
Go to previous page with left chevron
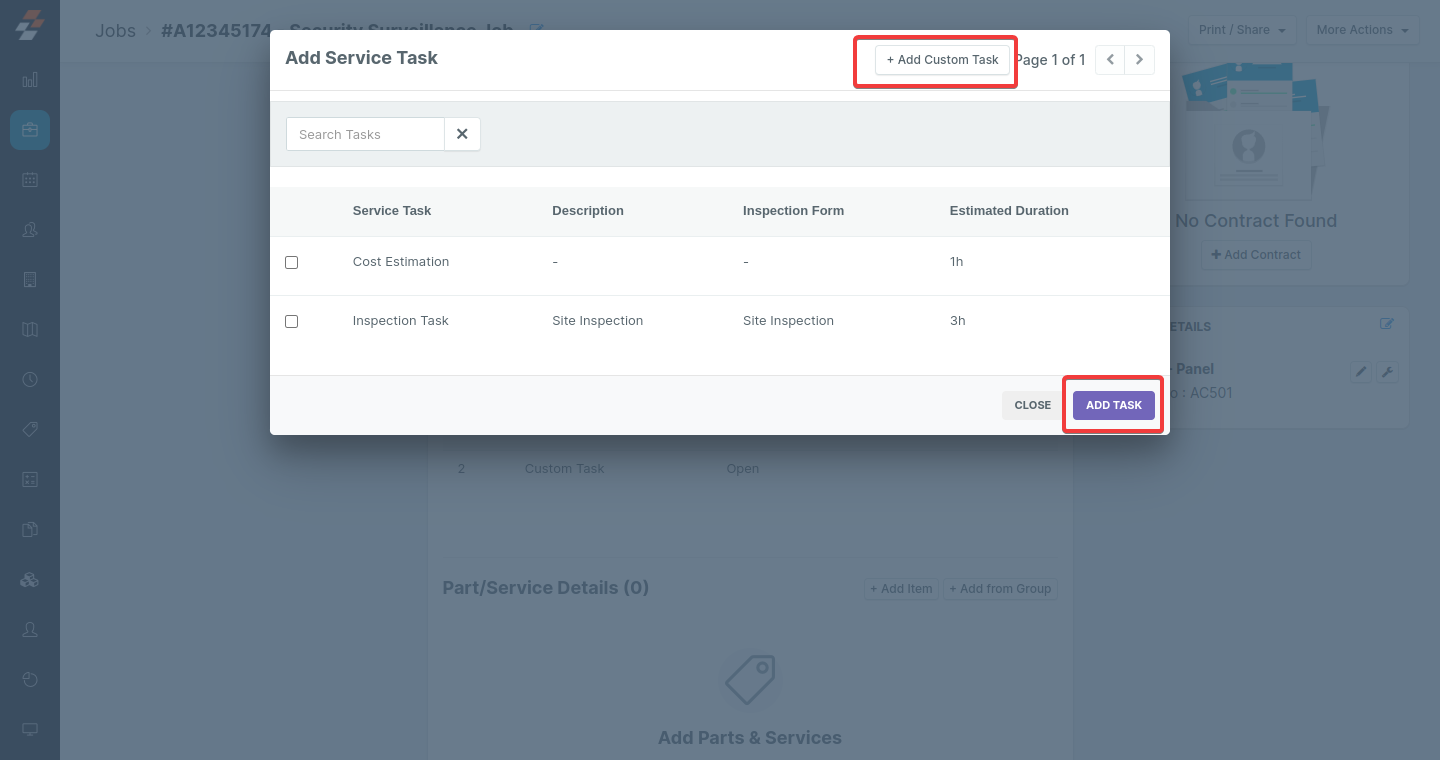pyautogui.click(x=1110, y=60)
